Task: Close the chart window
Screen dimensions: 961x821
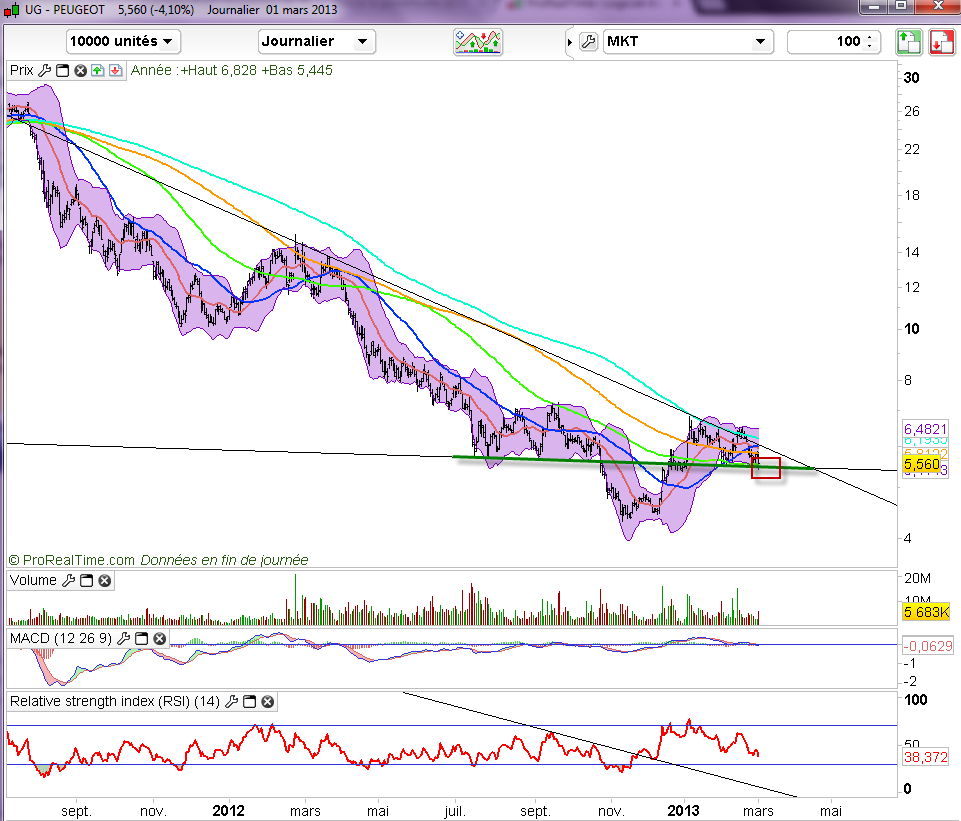Action: point(938,7)
